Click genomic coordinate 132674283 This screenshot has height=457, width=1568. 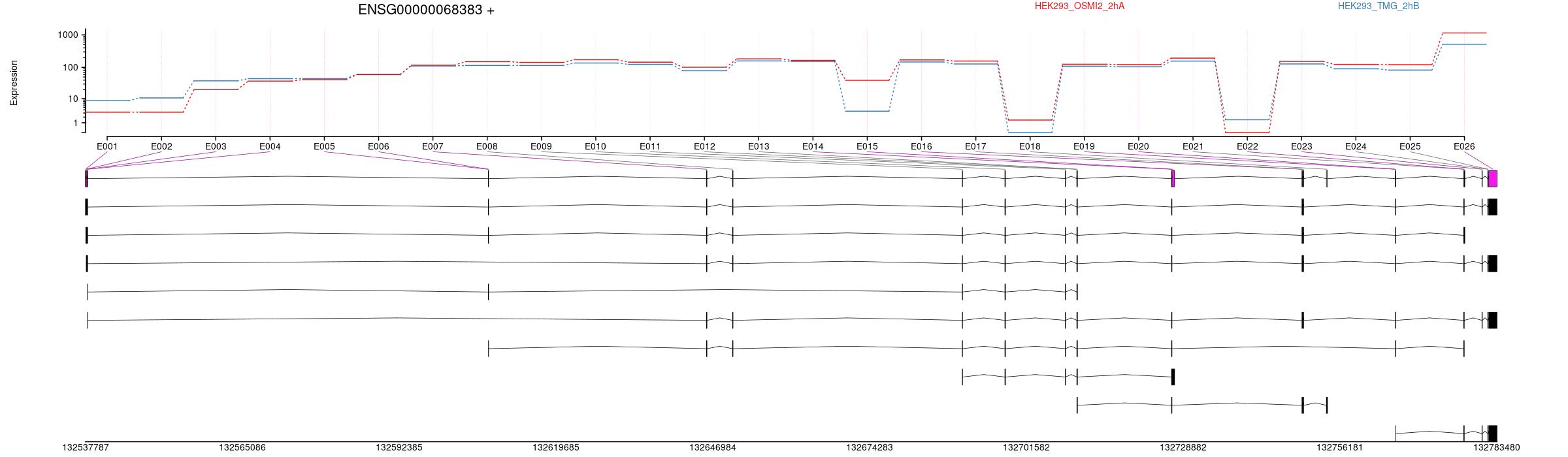(870, 448)
